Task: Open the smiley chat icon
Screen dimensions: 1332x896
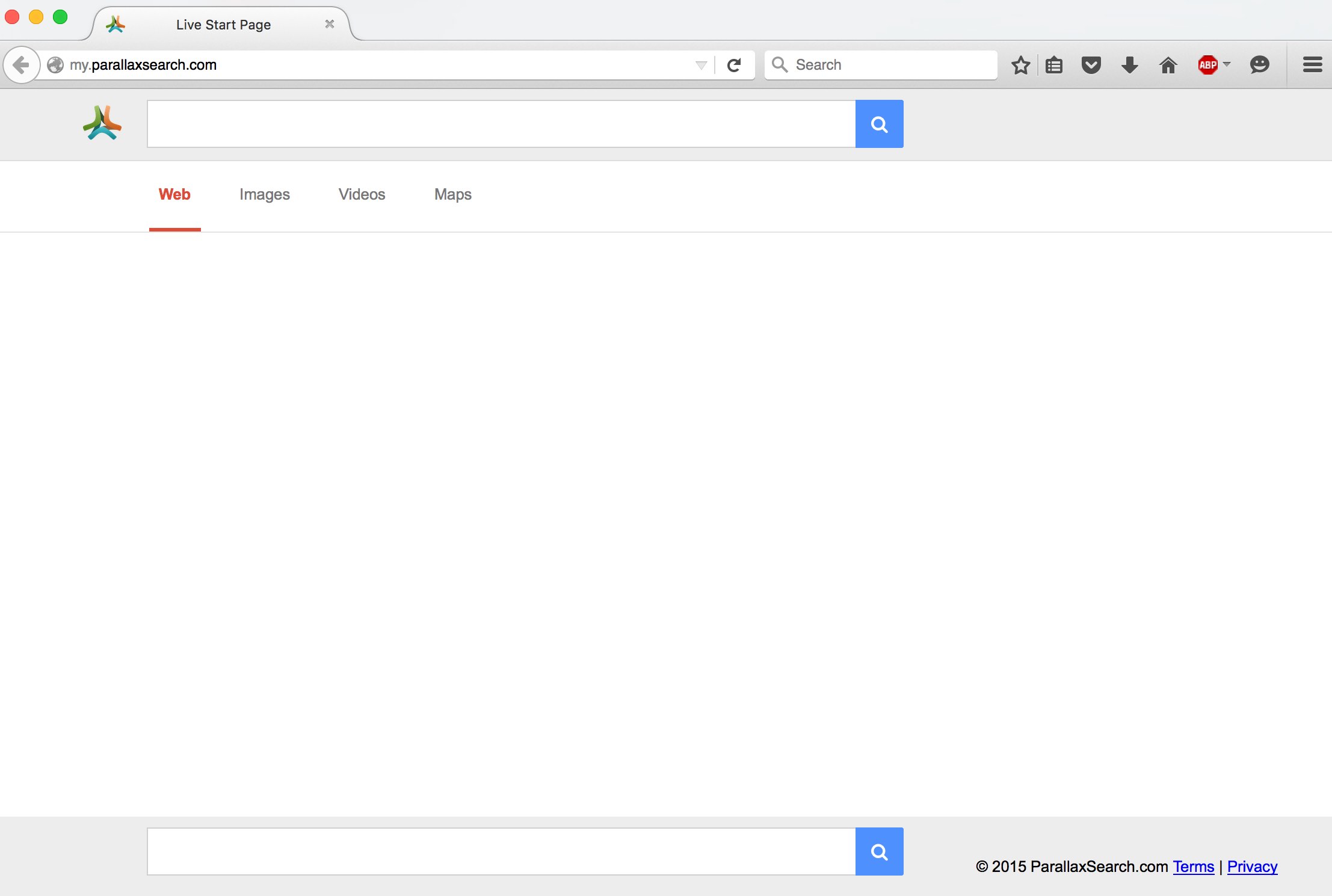Action: click(1259, 65)
